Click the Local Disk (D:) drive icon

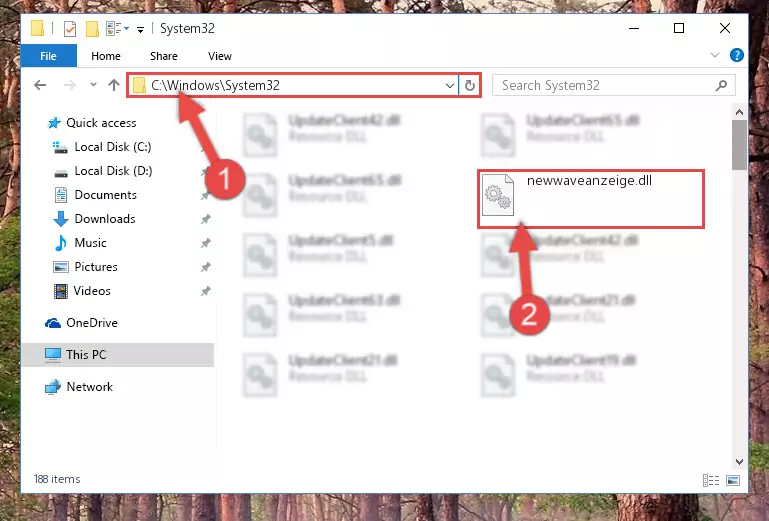click(61, 173)
